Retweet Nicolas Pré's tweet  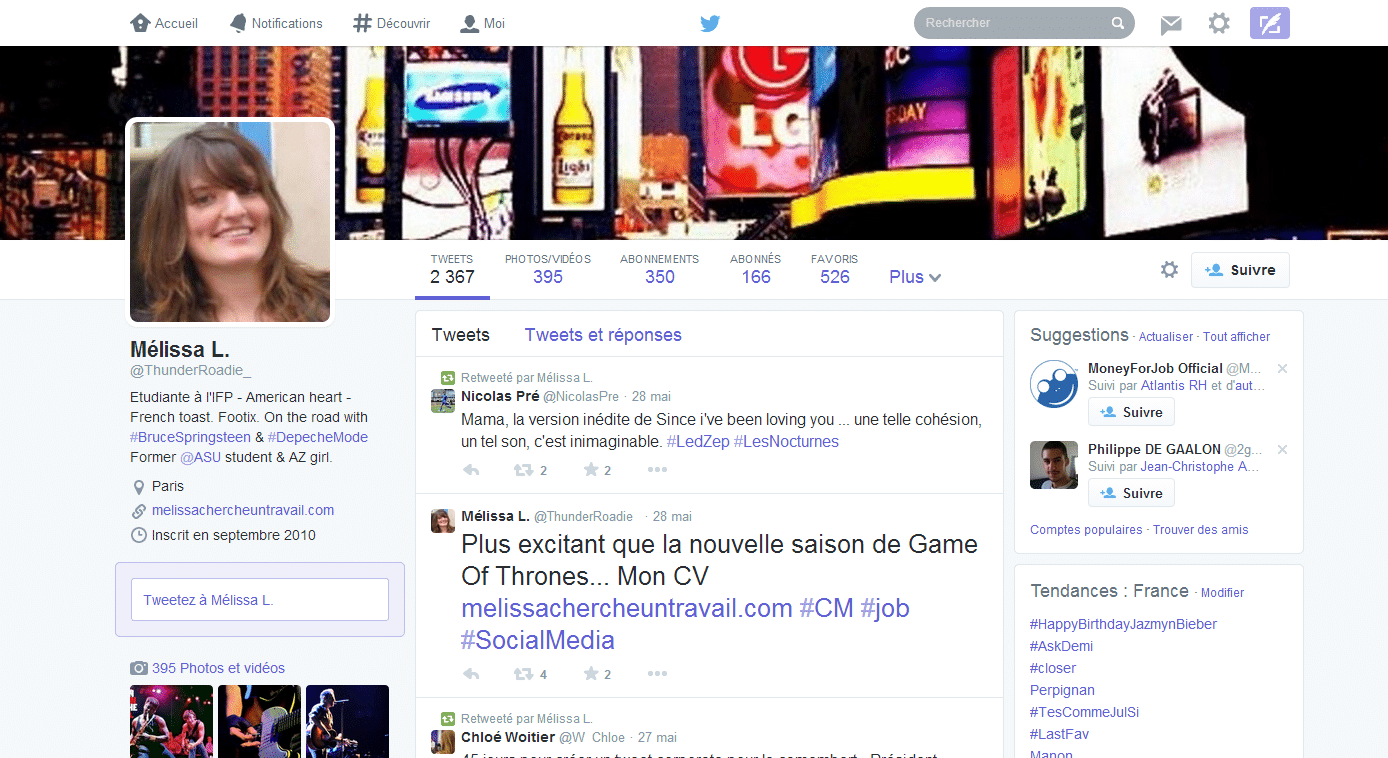523,470
